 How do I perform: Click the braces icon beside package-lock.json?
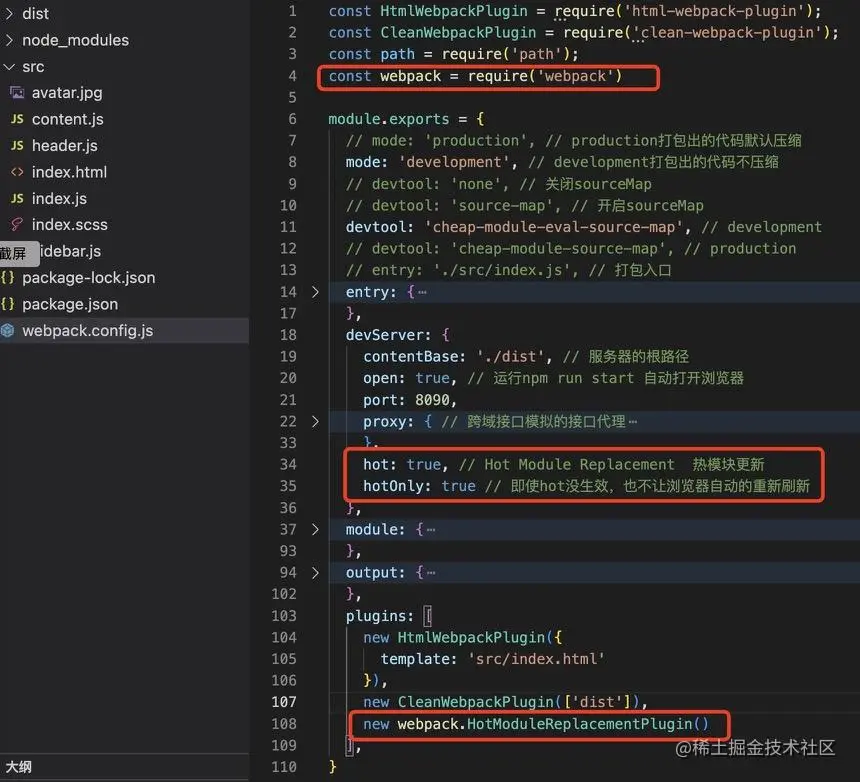[x=8, y=277]
